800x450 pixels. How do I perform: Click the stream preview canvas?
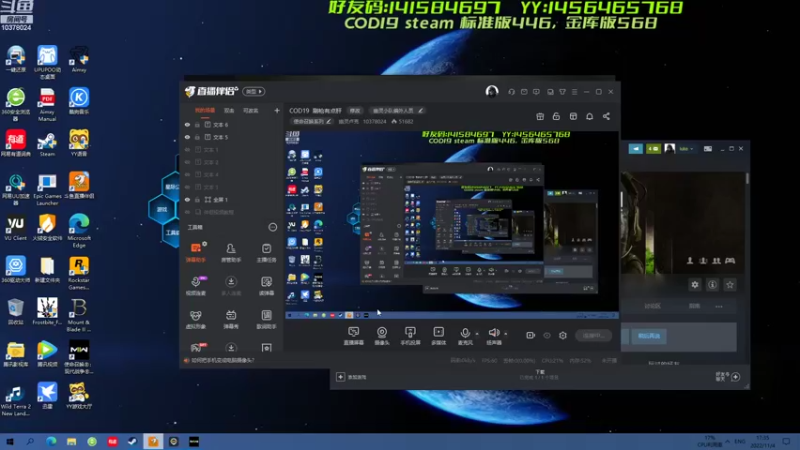452,224
